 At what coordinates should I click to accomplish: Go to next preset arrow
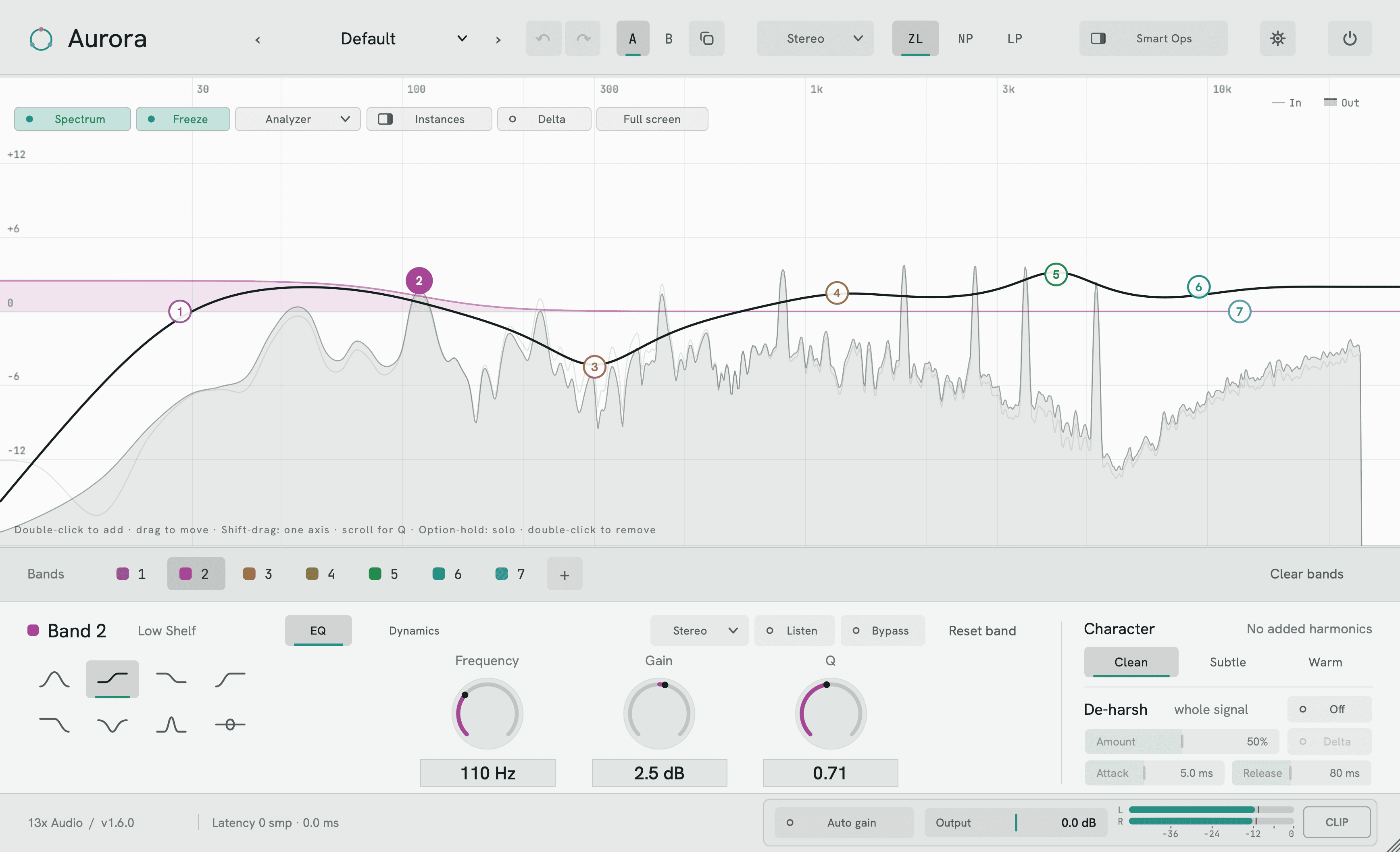pyautogui.click(x=498, y=39)
